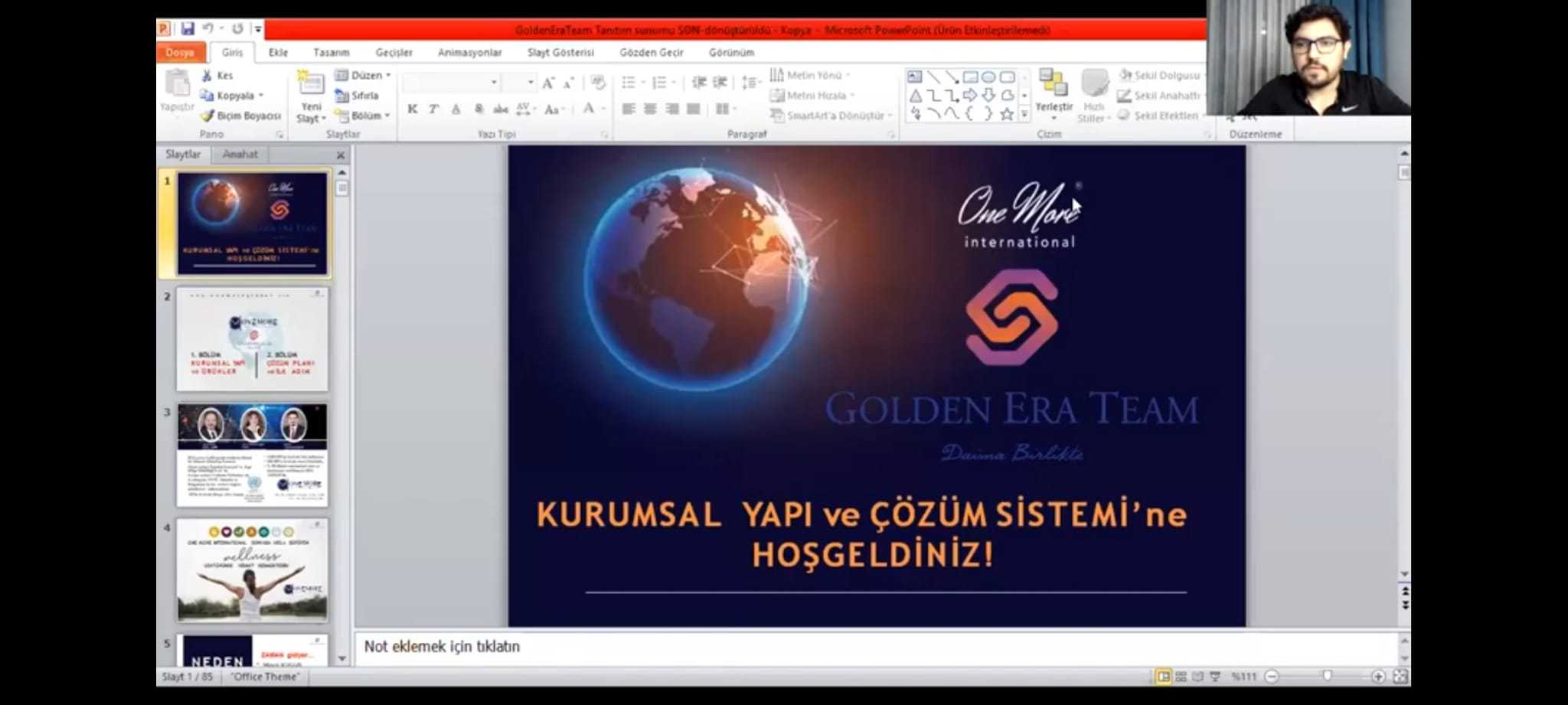
Task: Switch to the Tasarım ribbon tab
Action: 331,52
